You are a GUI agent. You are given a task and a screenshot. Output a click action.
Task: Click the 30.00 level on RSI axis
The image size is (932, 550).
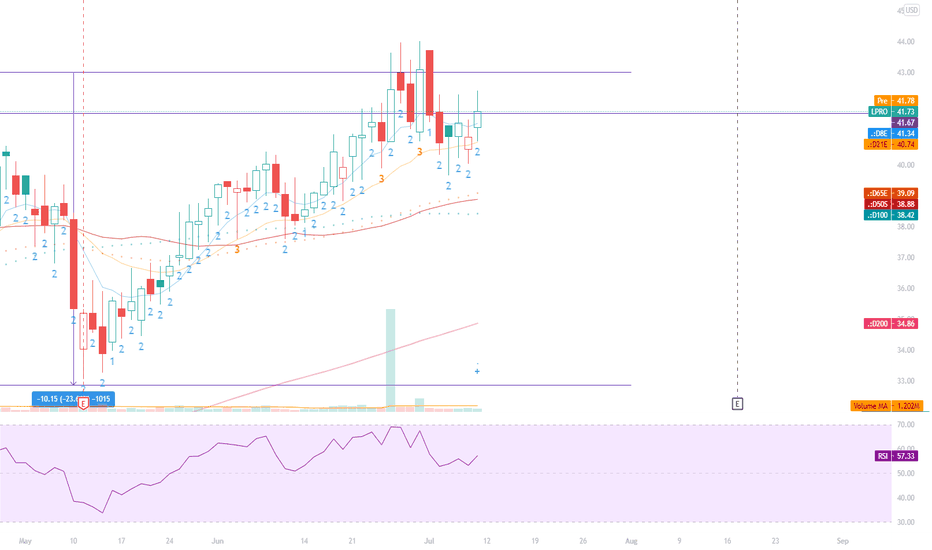(906, 522)
